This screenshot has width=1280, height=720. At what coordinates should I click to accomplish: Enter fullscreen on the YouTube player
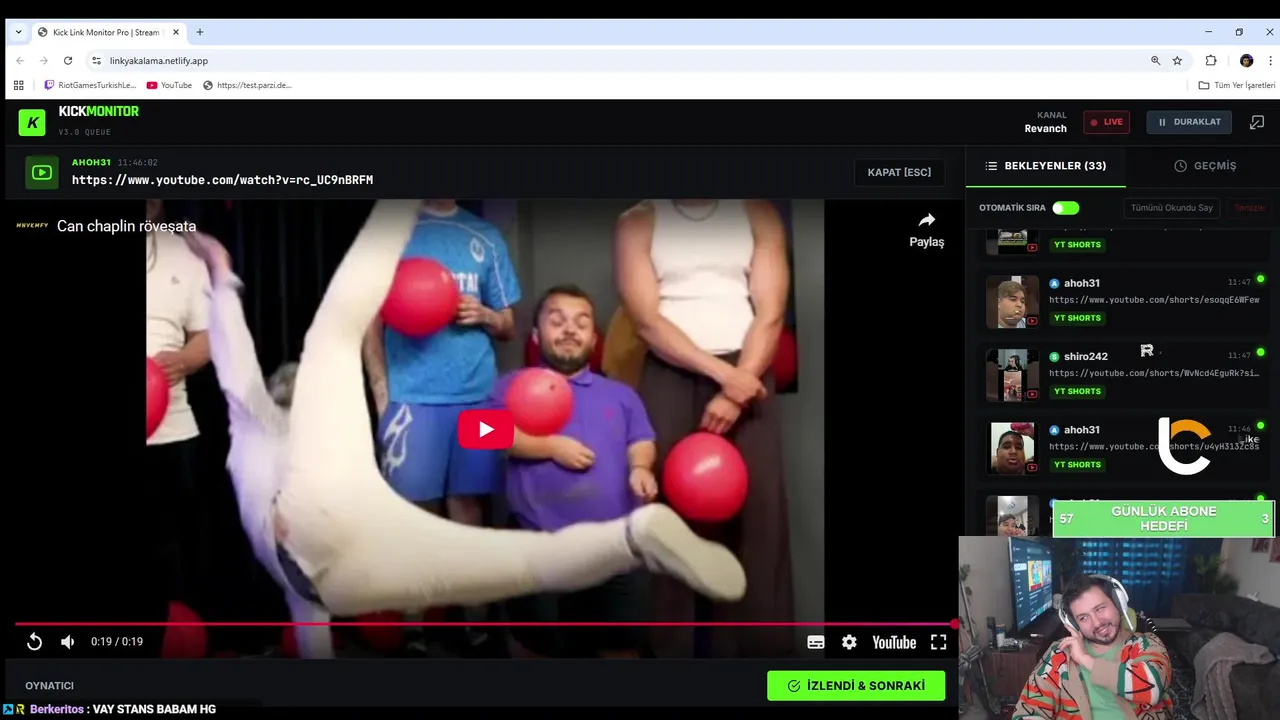tap(938, 642)
